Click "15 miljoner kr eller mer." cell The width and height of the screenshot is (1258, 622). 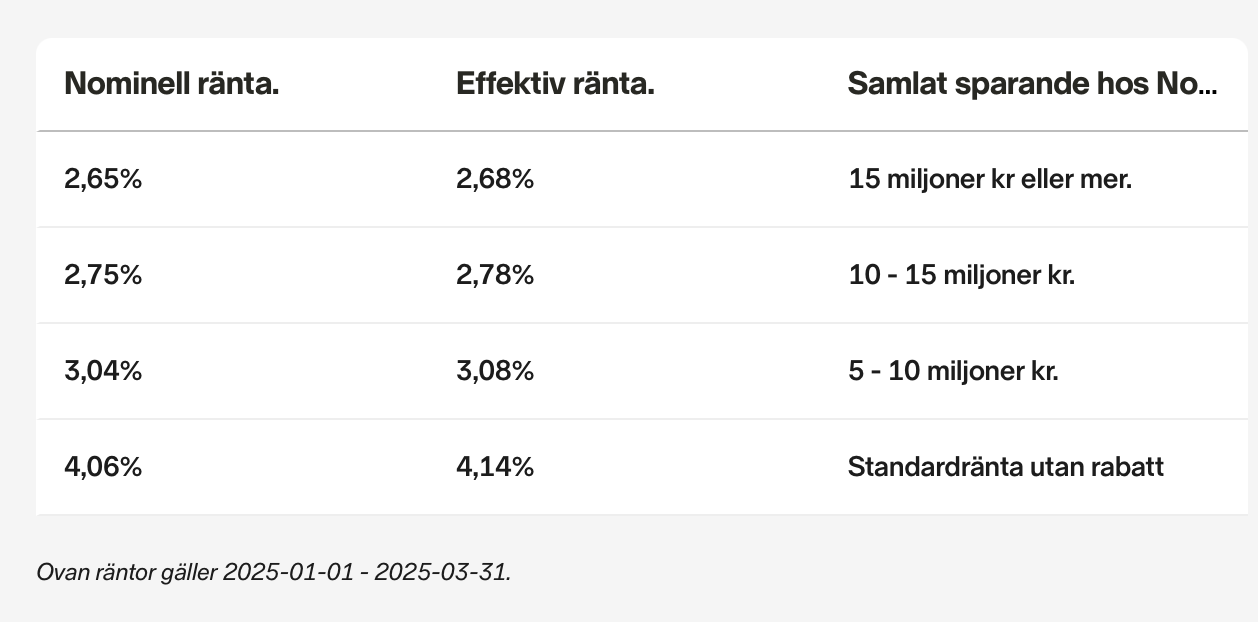point(989,180)
